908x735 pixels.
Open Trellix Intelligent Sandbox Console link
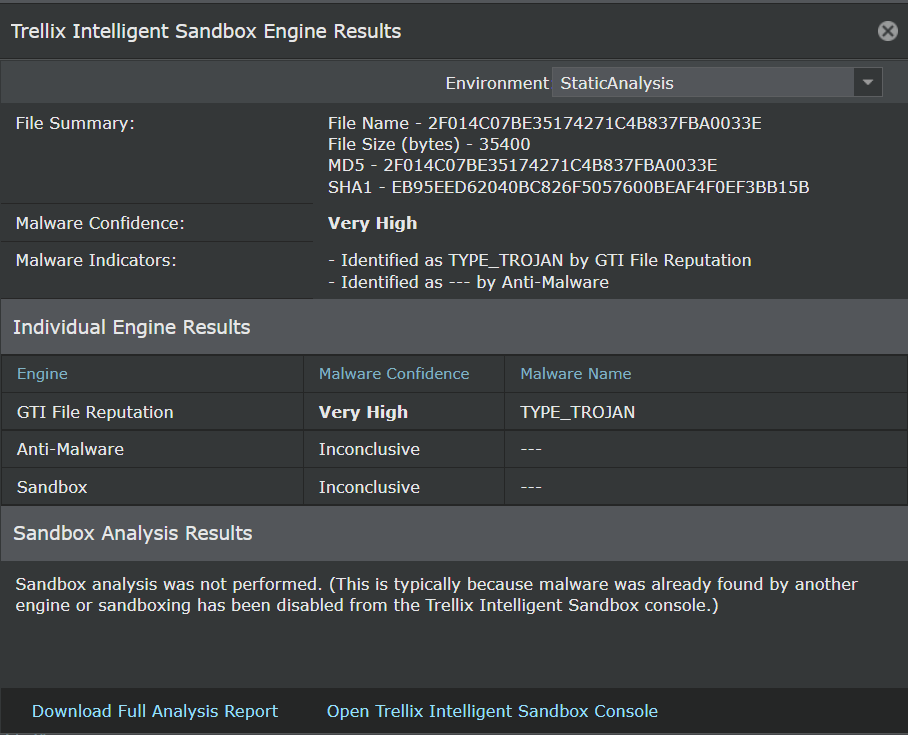pos(492,711)
